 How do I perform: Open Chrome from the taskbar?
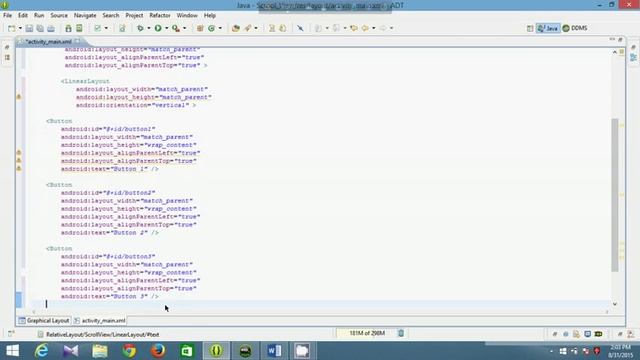(129, 351)
